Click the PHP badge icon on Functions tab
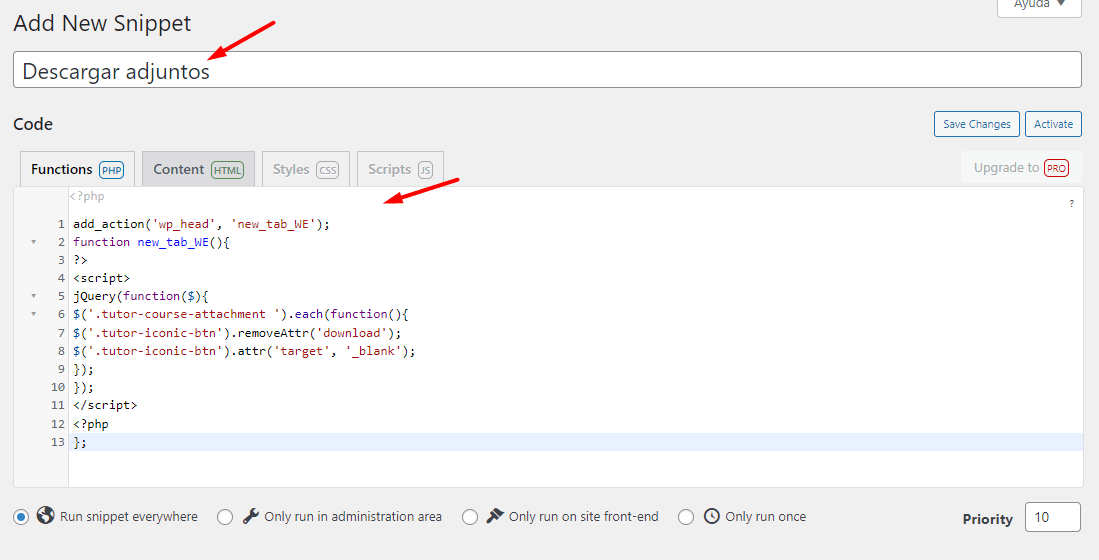 (111, 170)
